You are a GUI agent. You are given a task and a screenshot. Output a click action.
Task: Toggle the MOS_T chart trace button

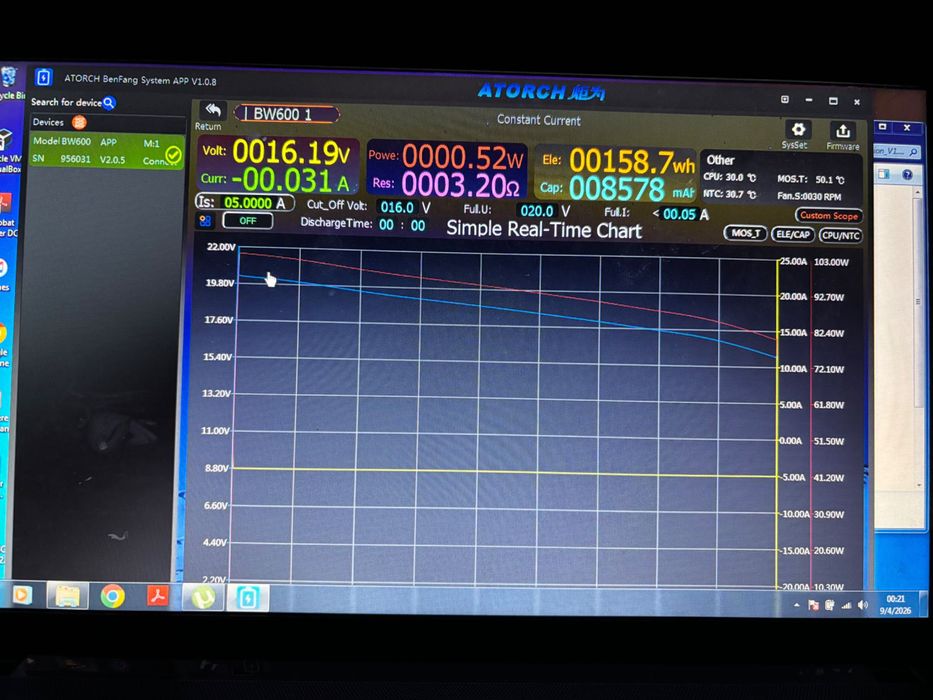[745, 234]
